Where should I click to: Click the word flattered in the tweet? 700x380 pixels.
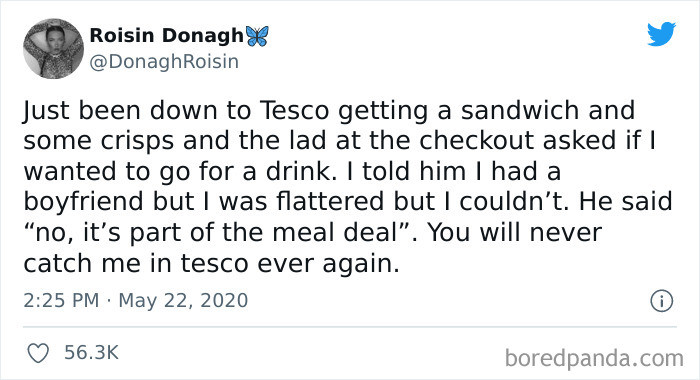point(330,201)
